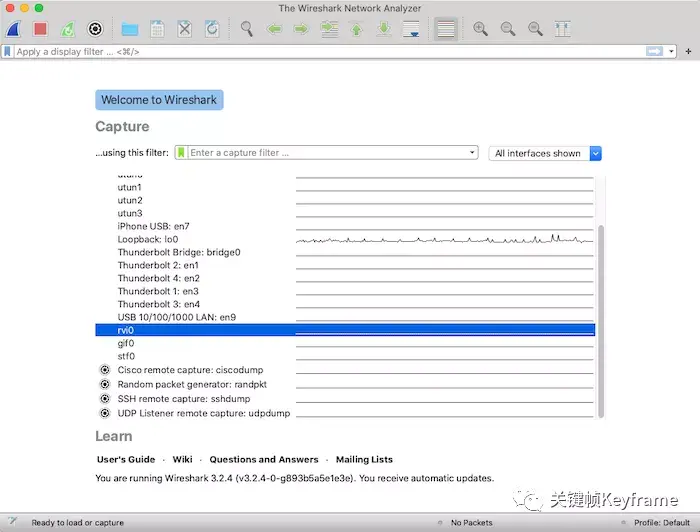This screenshot has height=532, width=700.
Task: Open SSH remote capture settings gear
Action: tap(105, 398)
